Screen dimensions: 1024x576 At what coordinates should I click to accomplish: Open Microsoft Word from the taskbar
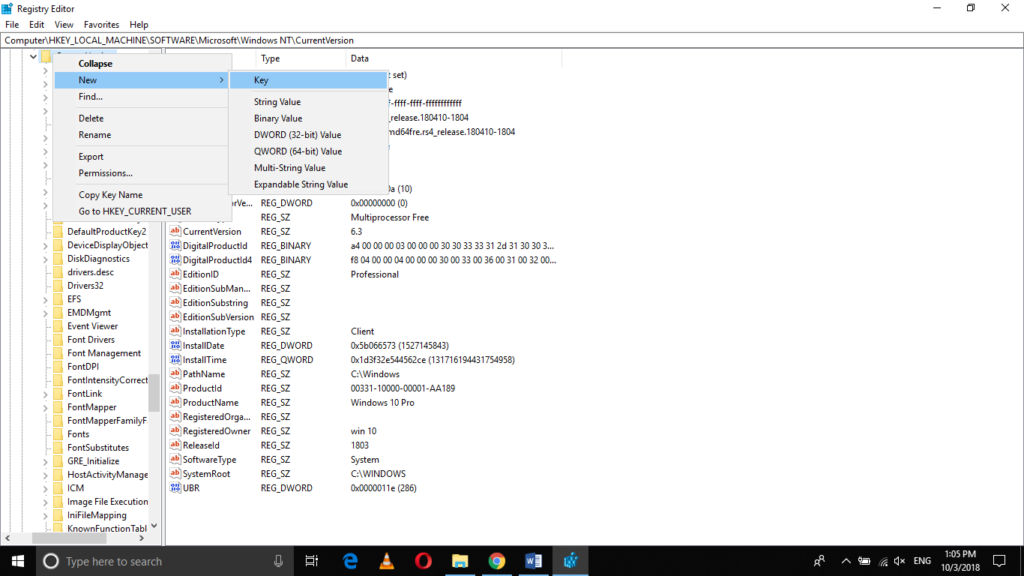coord(533,561)
